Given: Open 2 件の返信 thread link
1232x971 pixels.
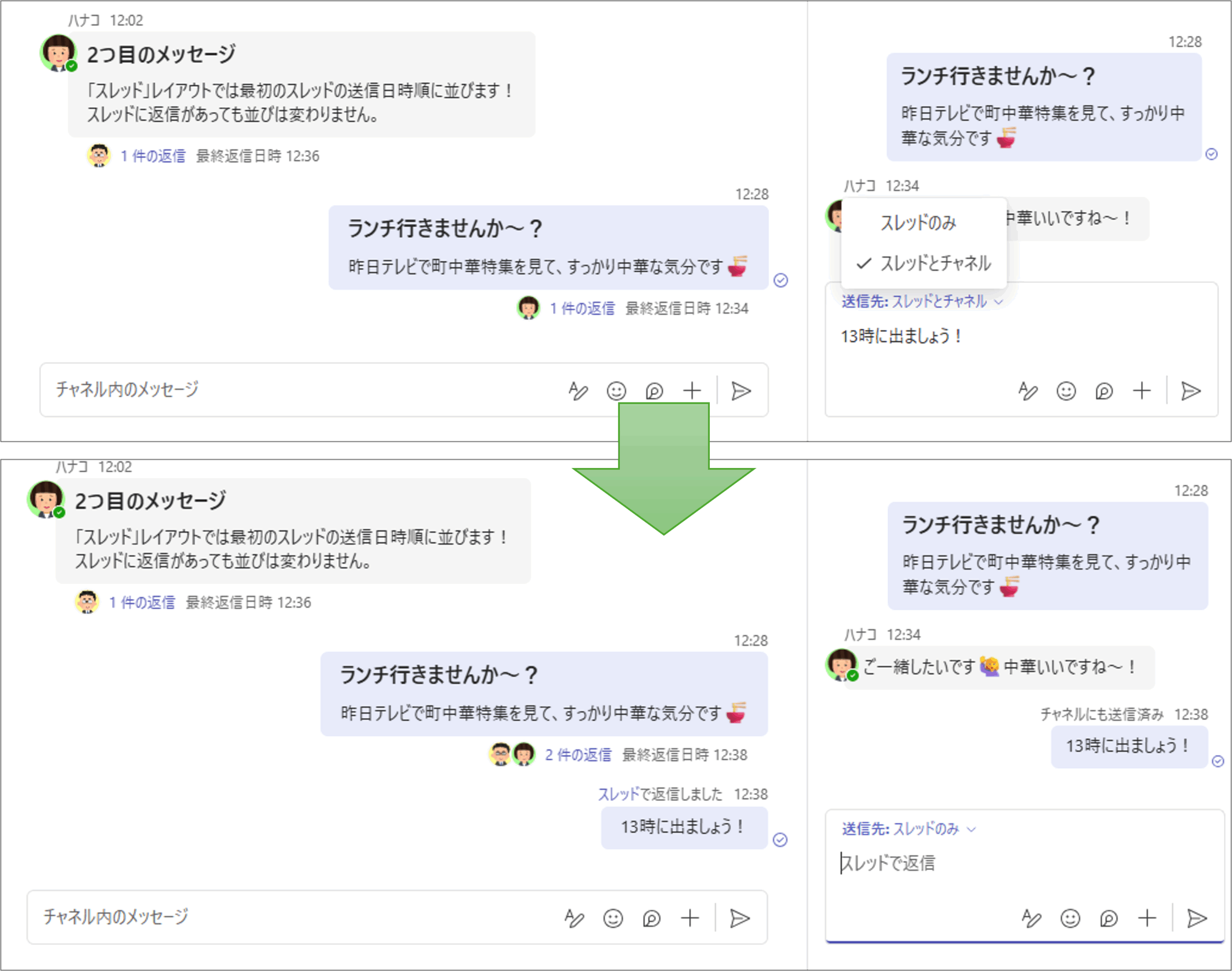Looking at the screenshot, I should click(x=578, y=755).
